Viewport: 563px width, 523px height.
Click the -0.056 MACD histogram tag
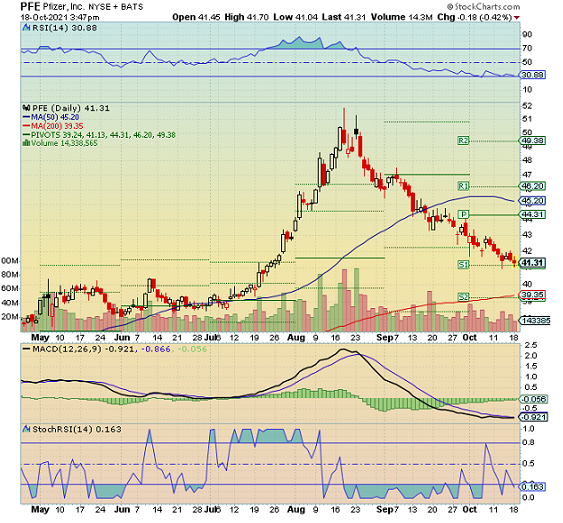click(534, 399)
